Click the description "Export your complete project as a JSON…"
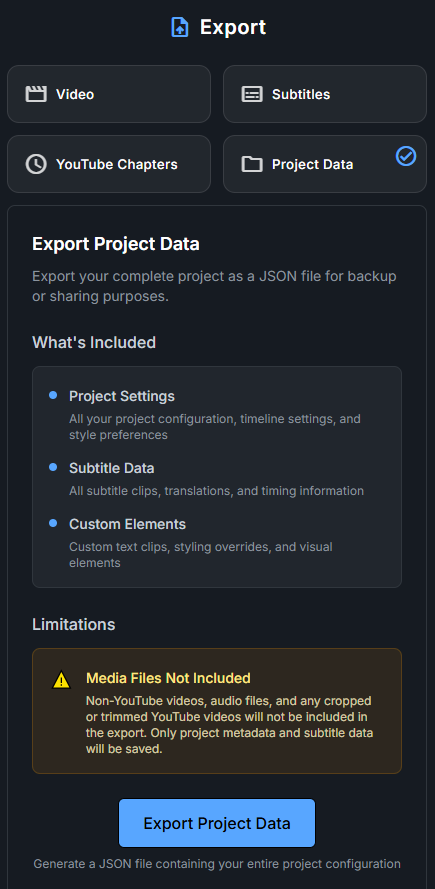The width and height of the screenshot is (435, 889). pyautogui.click(x=214, y=286)
